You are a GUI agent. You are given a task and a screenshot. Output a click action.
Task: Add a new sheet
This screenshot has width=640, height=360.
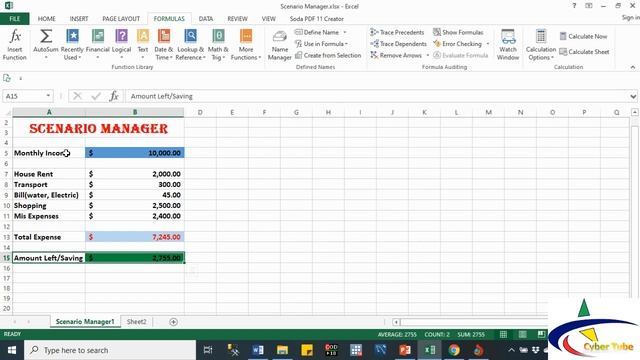pyautogui.click(x=173, y=322)
